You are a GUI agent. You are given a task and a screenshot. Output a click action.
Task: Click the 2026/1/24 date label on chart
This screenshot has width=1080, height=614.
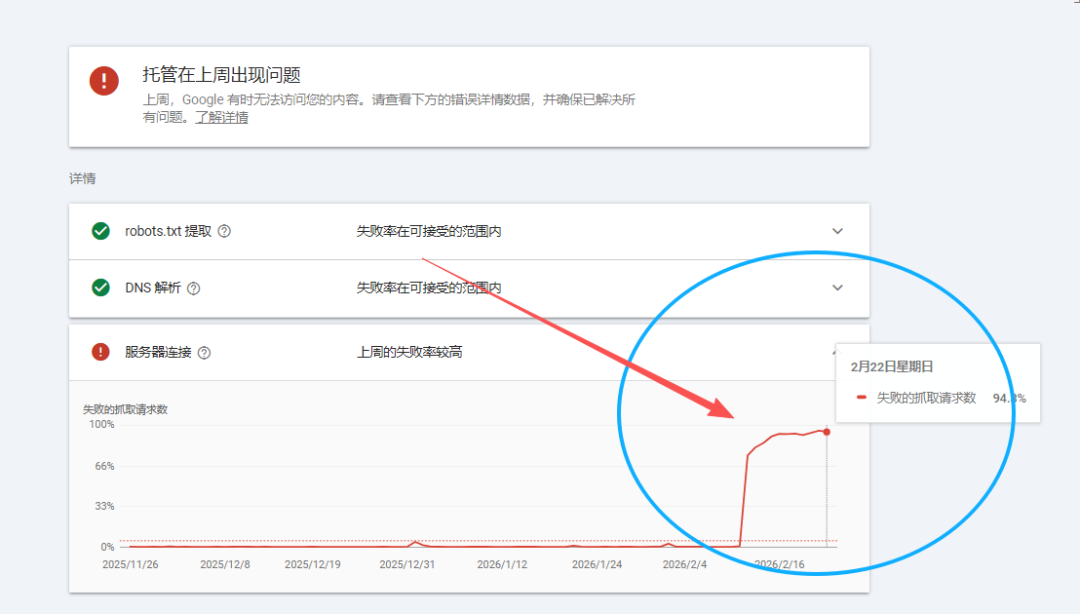(596, 564)
